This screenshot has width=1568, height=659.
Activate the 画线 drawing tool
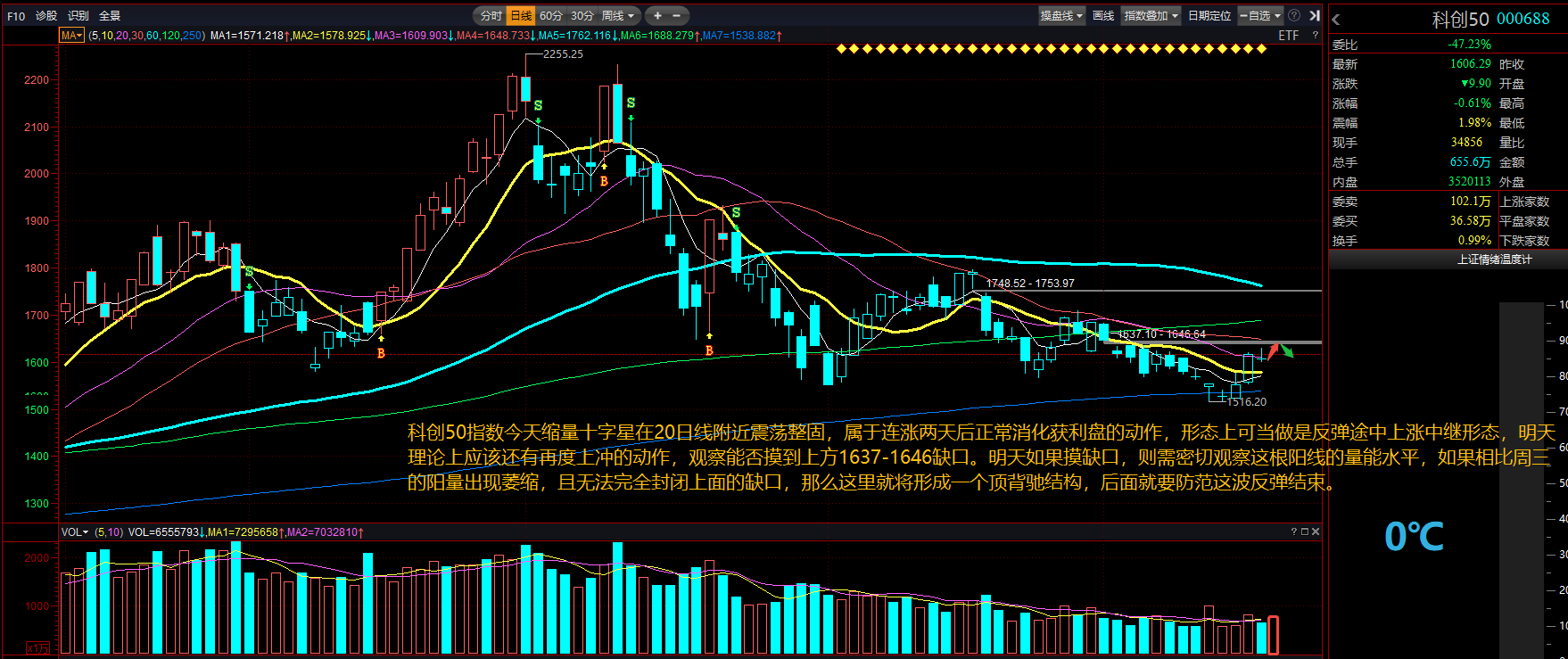[x=1103, y=16]
